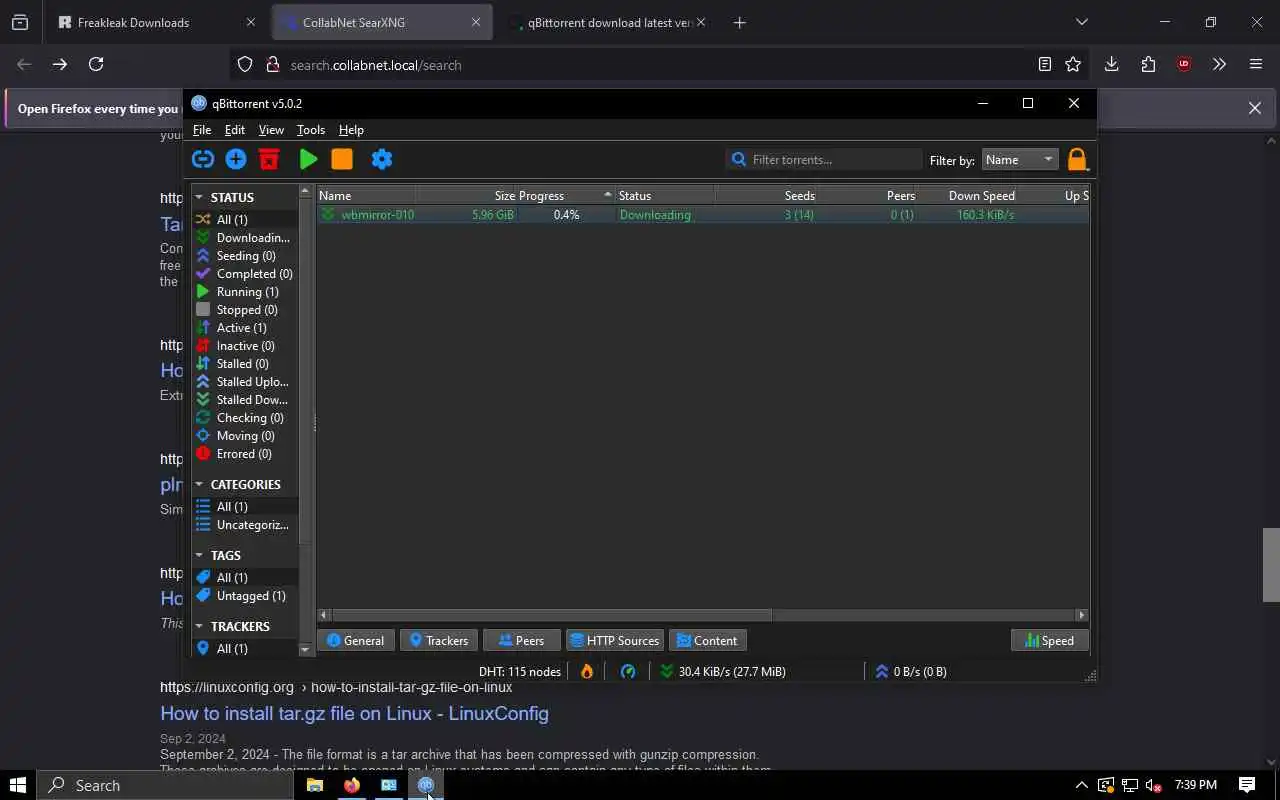
Task: Sort torrents by Down Speed column
Action: tap(967, 196)
